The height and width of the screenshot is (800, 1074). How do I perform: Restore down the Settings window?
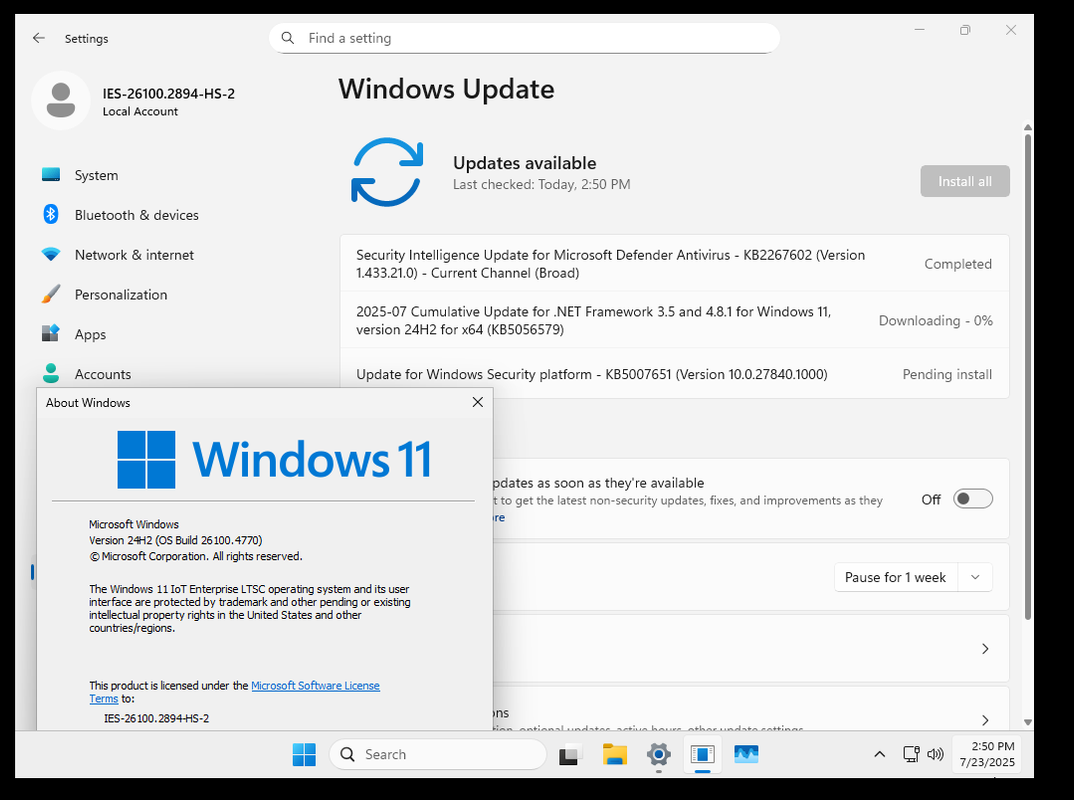pyautogui.click(x=965, y=30)
